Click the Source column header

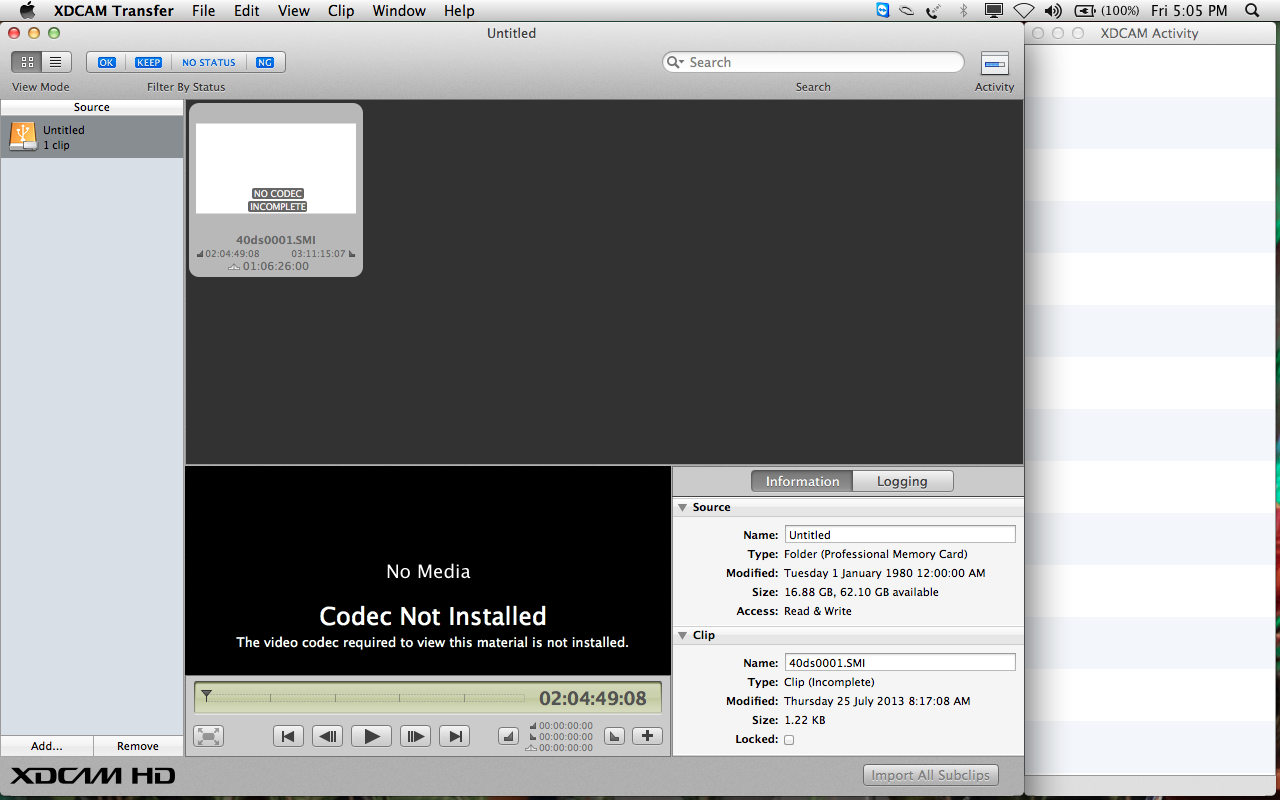point(92,107)
